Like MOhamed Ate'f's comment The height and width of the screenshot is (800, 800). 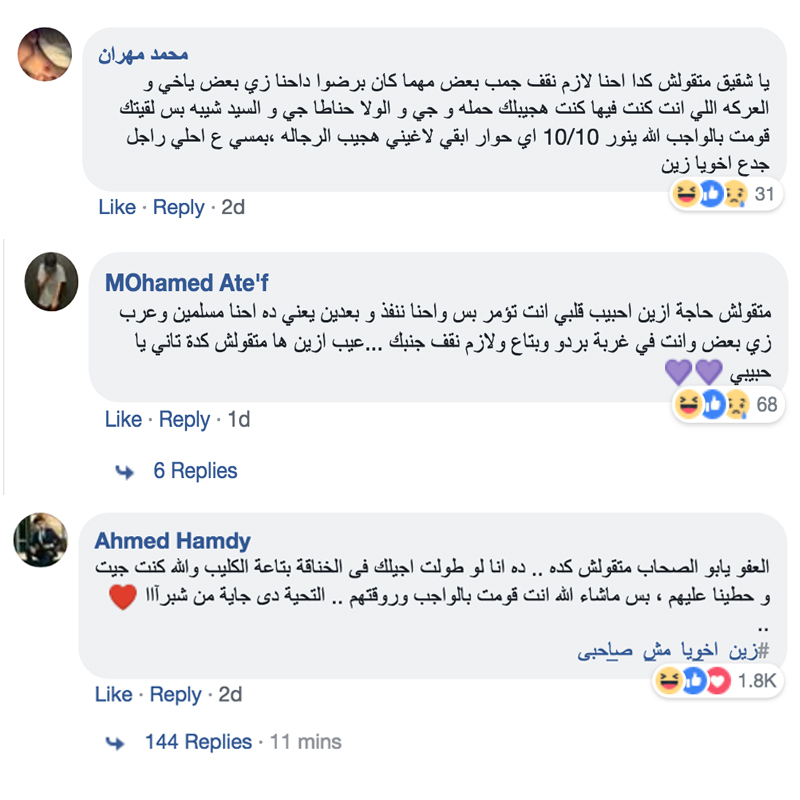(123, 419)
